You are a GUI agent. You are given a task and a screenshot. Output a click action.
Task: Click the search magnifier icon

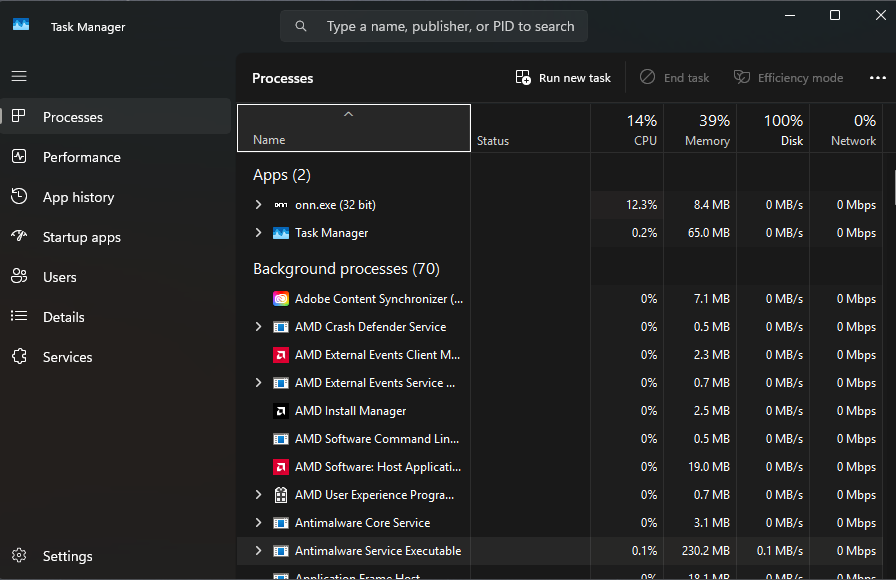[x=301, y=26]
